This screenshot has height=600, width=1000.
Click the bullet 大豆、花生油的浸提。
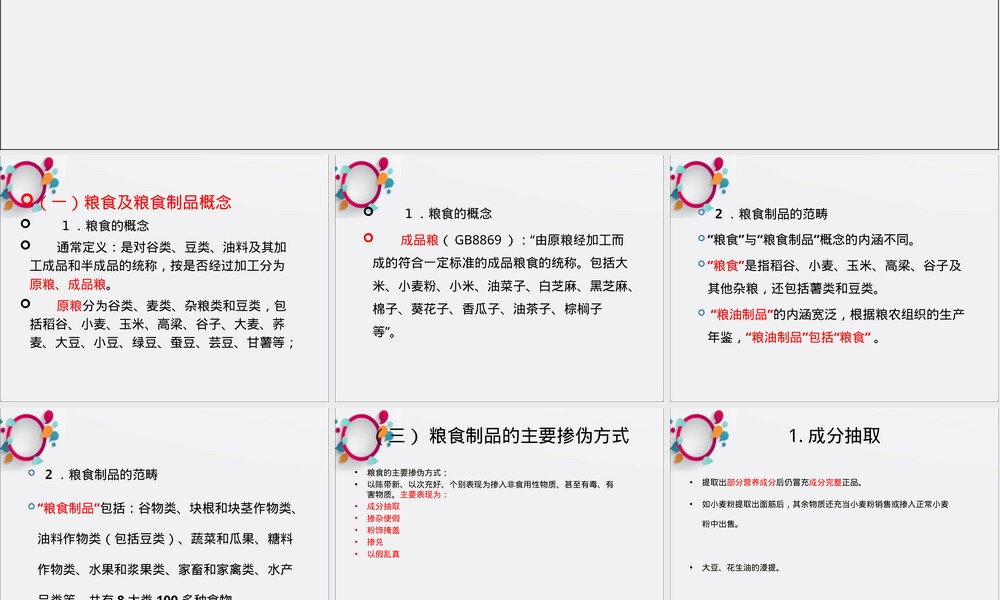click(x=741, y=567)
